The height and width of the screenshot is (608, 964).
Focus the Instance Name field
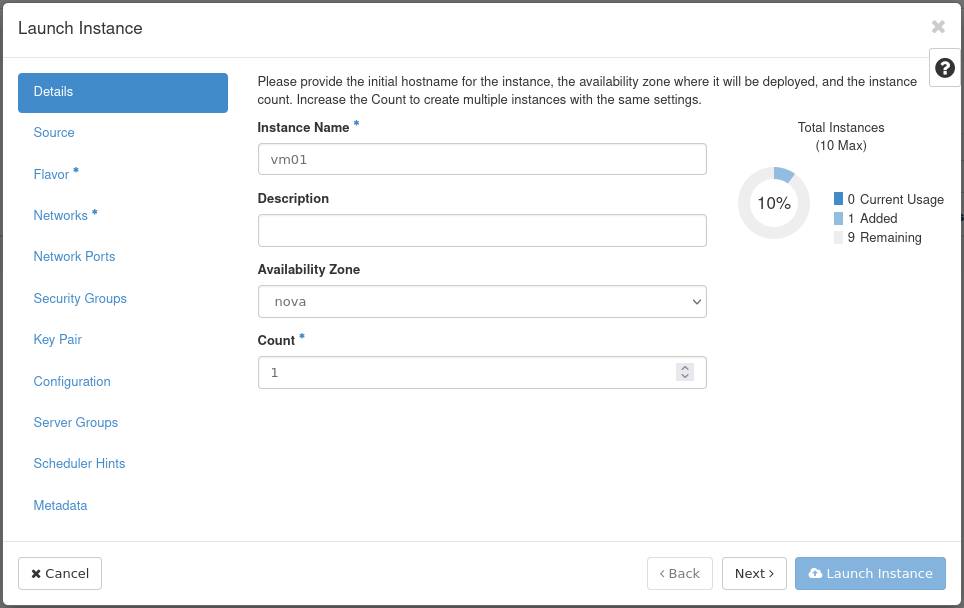pos(482,159)
